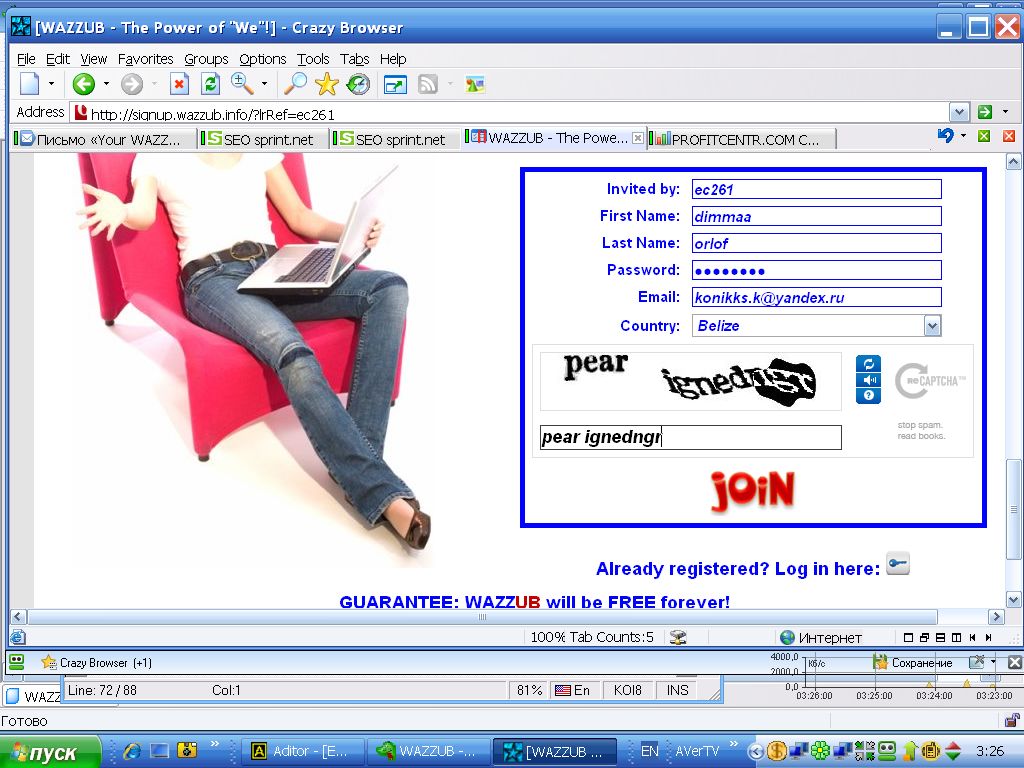Viewport: 1024px width, 768px height.
Task: Click the First Name field with dimmaa
Action: click(816, 216)
